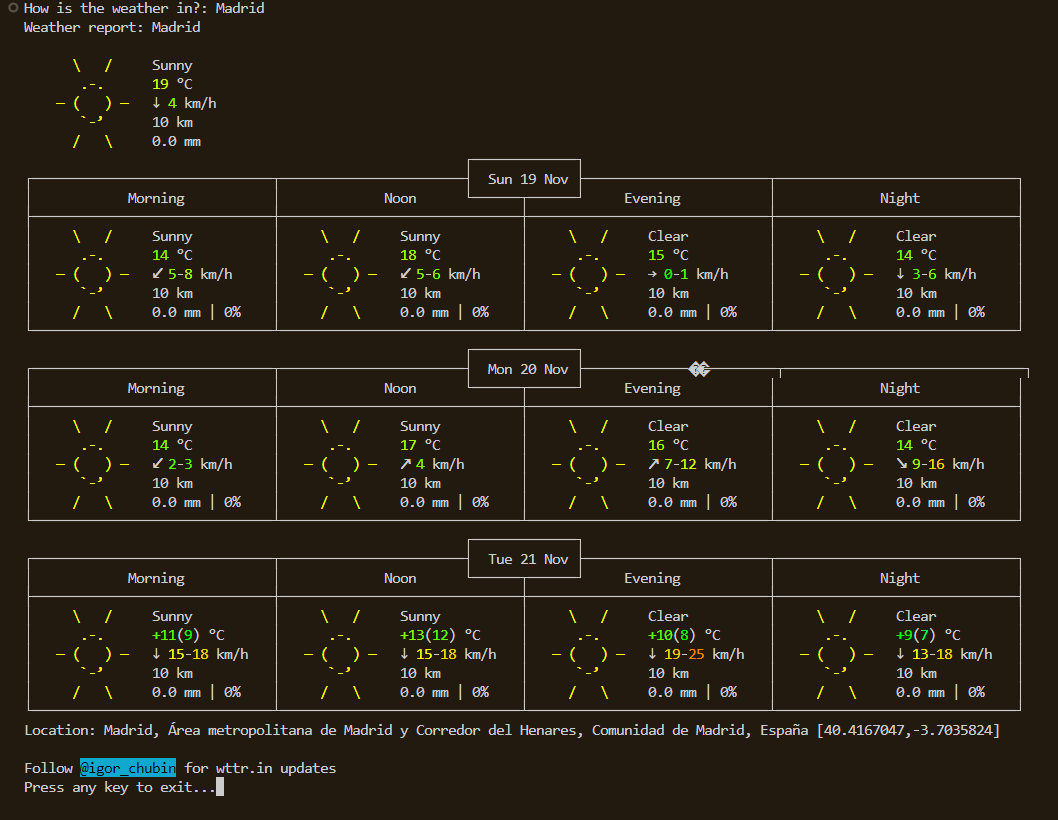Viewport: 1058px width, 820px height.
Task: Select the Monday night weather icon
Action: (x=836, y=464)
